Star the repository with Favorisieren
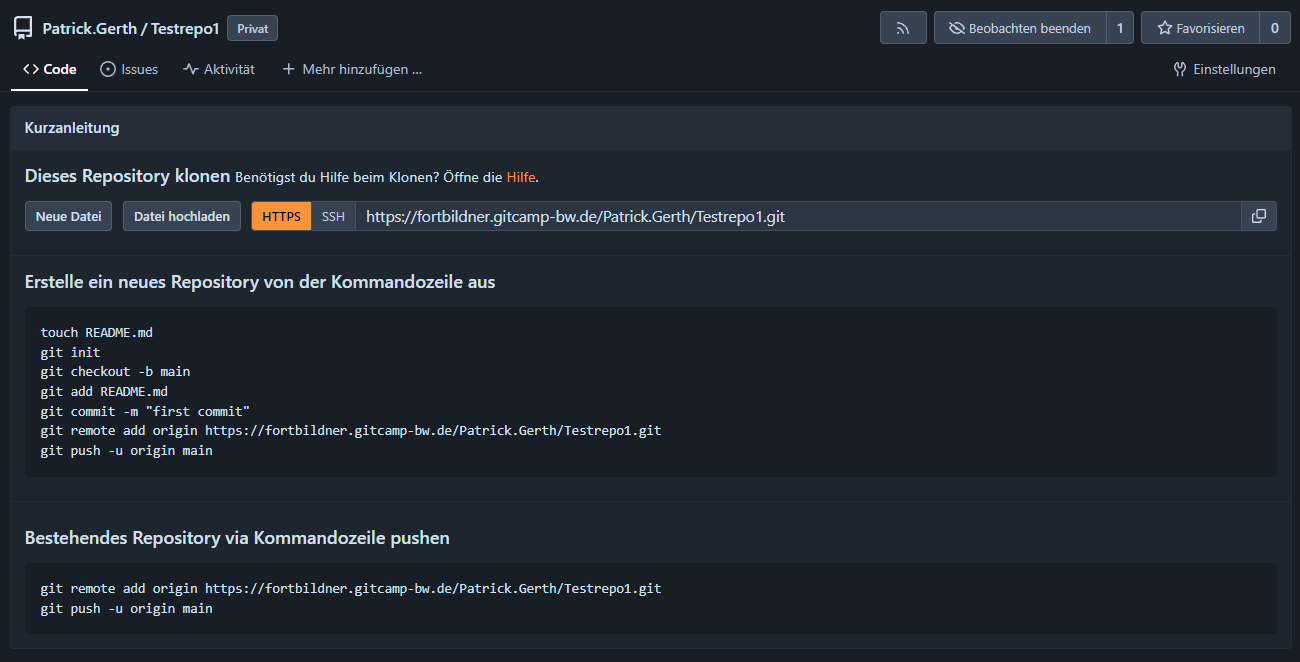 coord(1200,28)
